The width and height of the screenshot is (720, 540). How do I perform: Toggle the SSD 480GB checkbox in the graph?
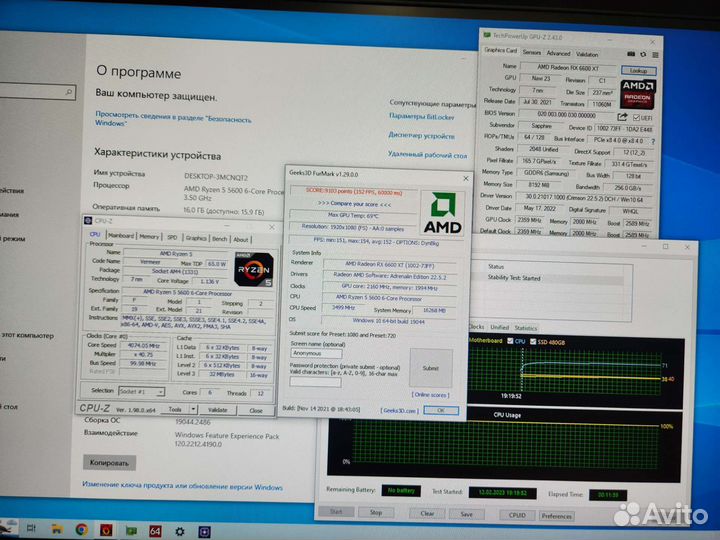[533, 342]
